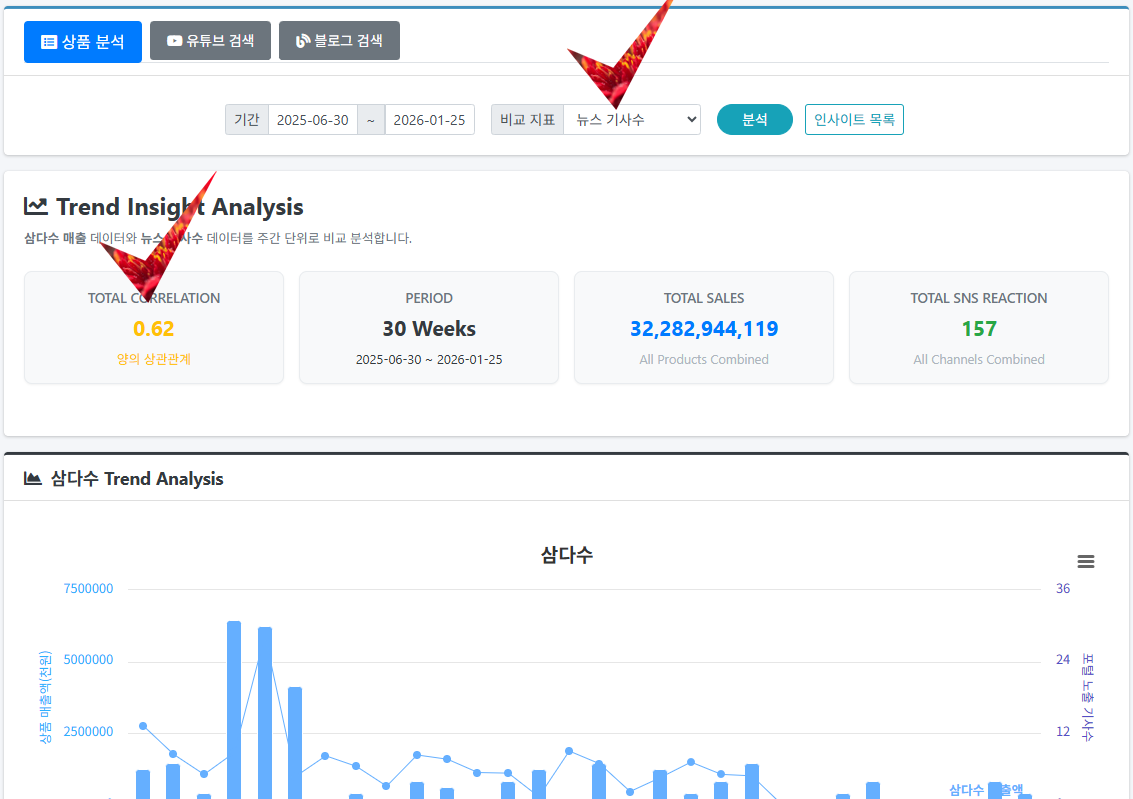The image size is (1133, 799).
Task: Click the line chart icon beside Trend Insight Analysis
Action: coord(36,206)
